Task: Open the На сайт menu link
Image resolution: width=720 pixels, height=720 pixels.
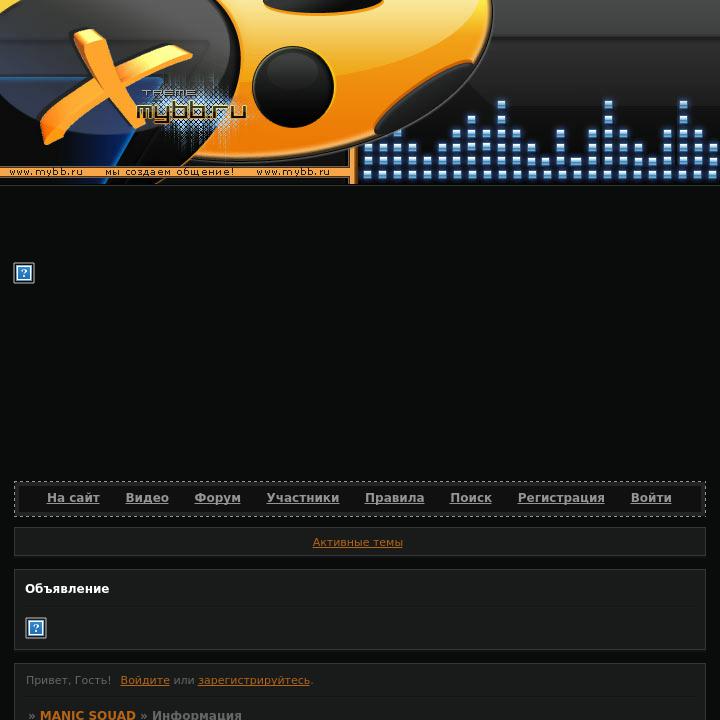Action: coord(73,498)
